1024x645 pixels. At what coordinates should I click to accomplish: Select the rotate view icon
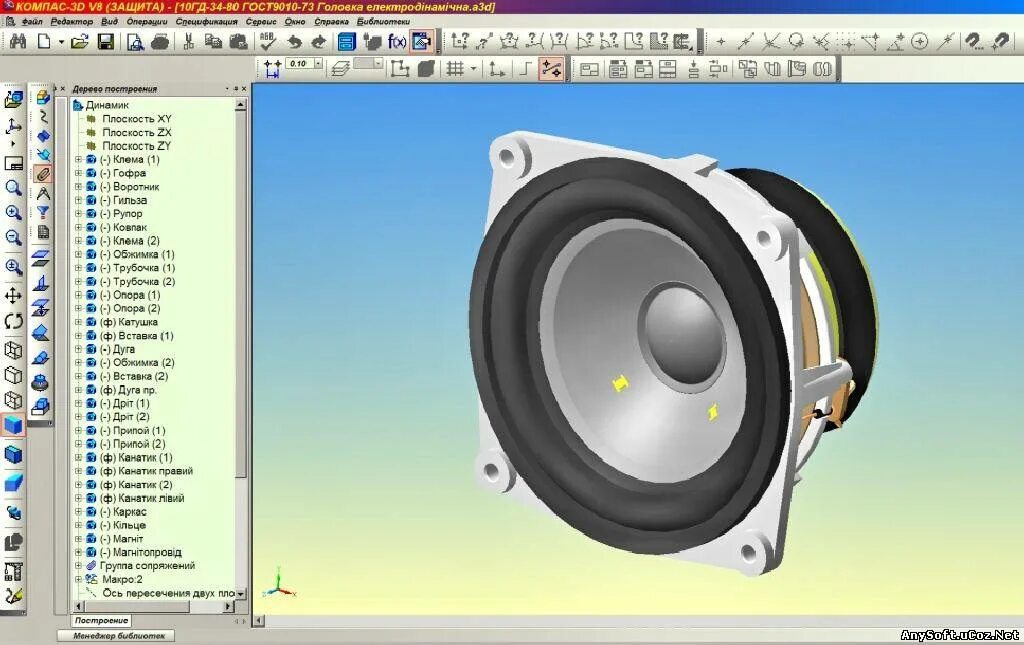[13, 321]
